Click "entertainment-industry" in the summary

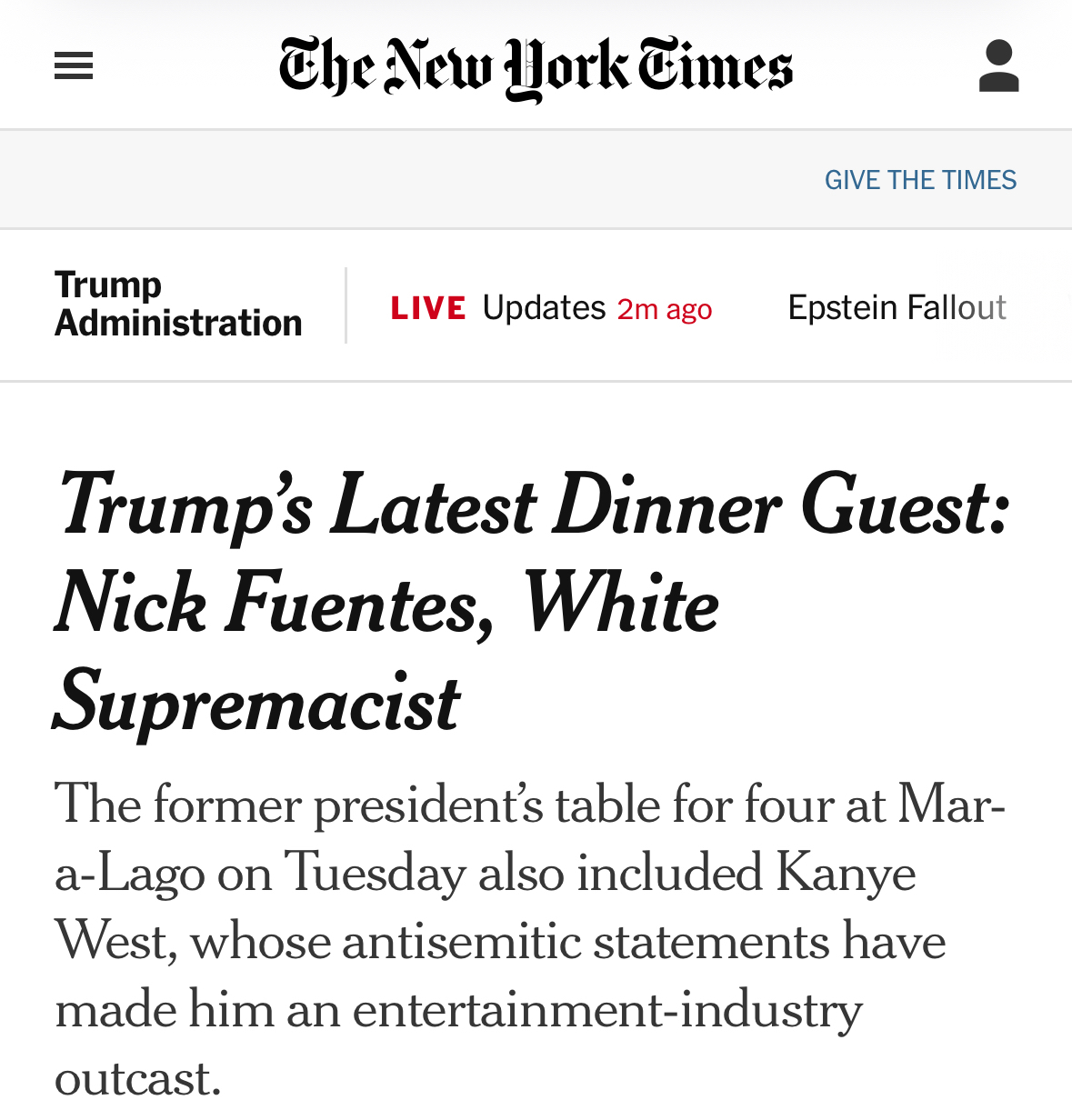607,1009
